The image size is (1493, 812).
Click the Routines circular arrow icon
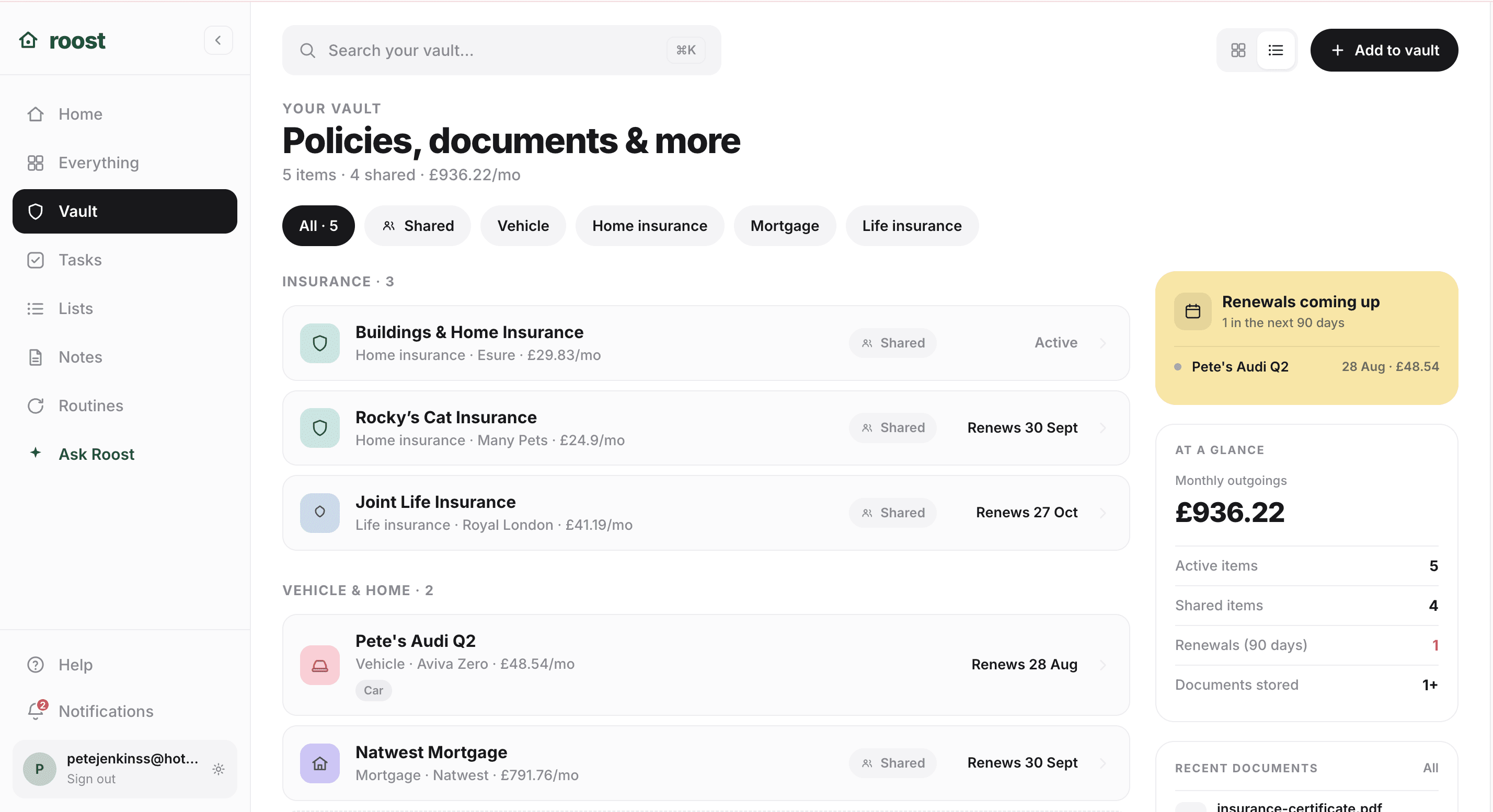tap(36, 405)
